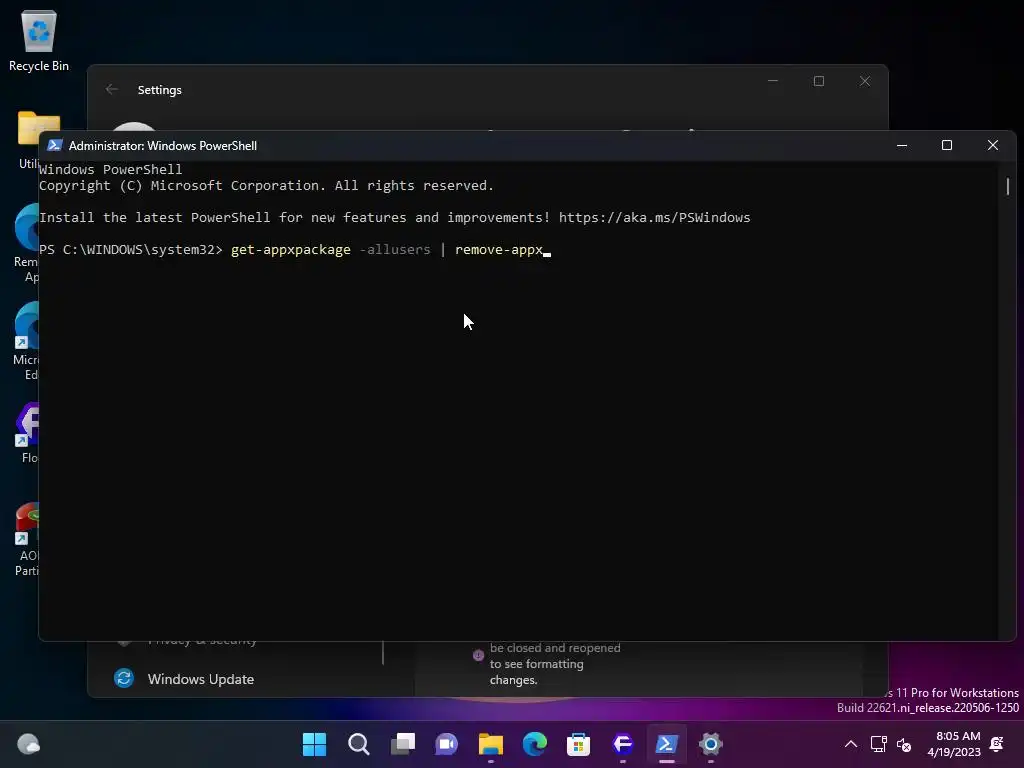Image resolution: width=1024 pixels, height=768 pixels.
Task: Go back in the Settings window
Action: (x=112, y=89)
